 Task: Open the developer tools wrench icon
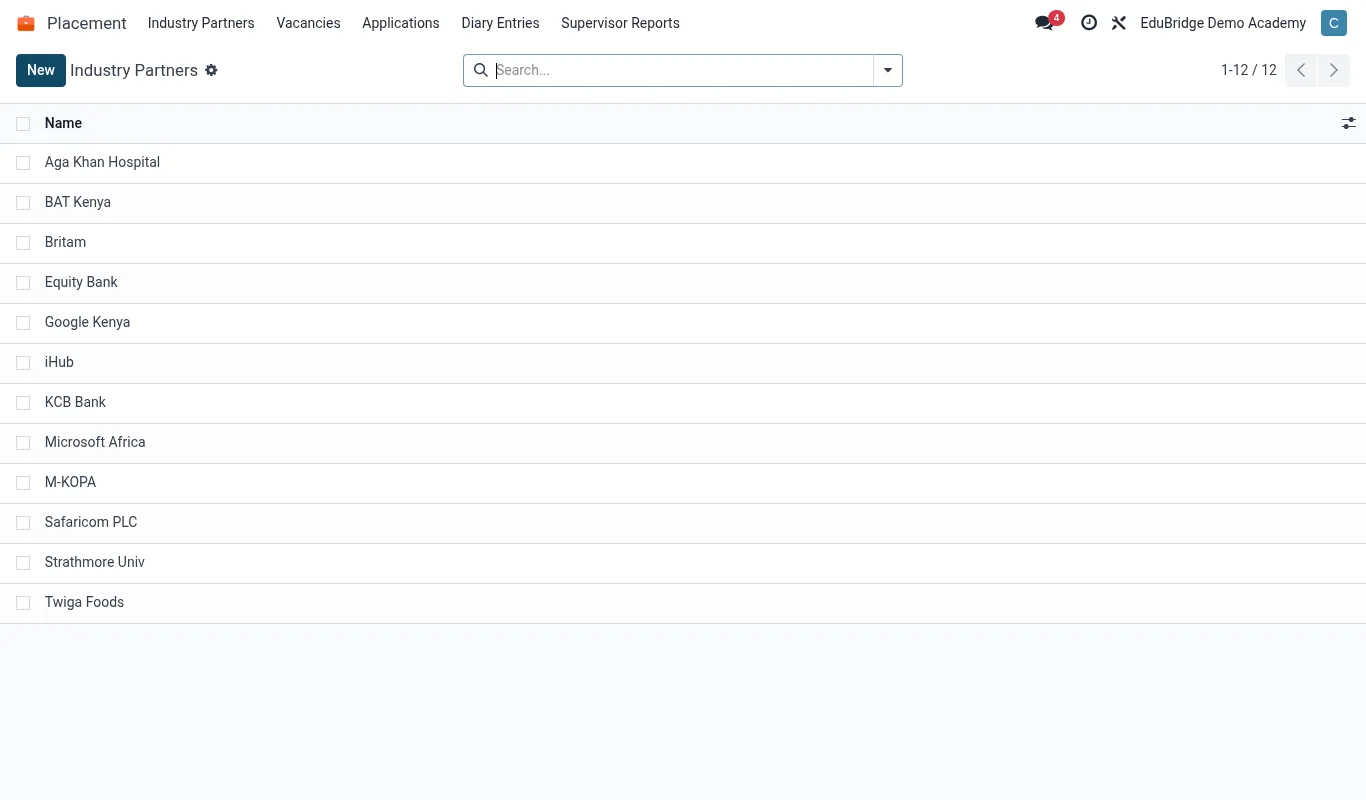point(1119,22)
